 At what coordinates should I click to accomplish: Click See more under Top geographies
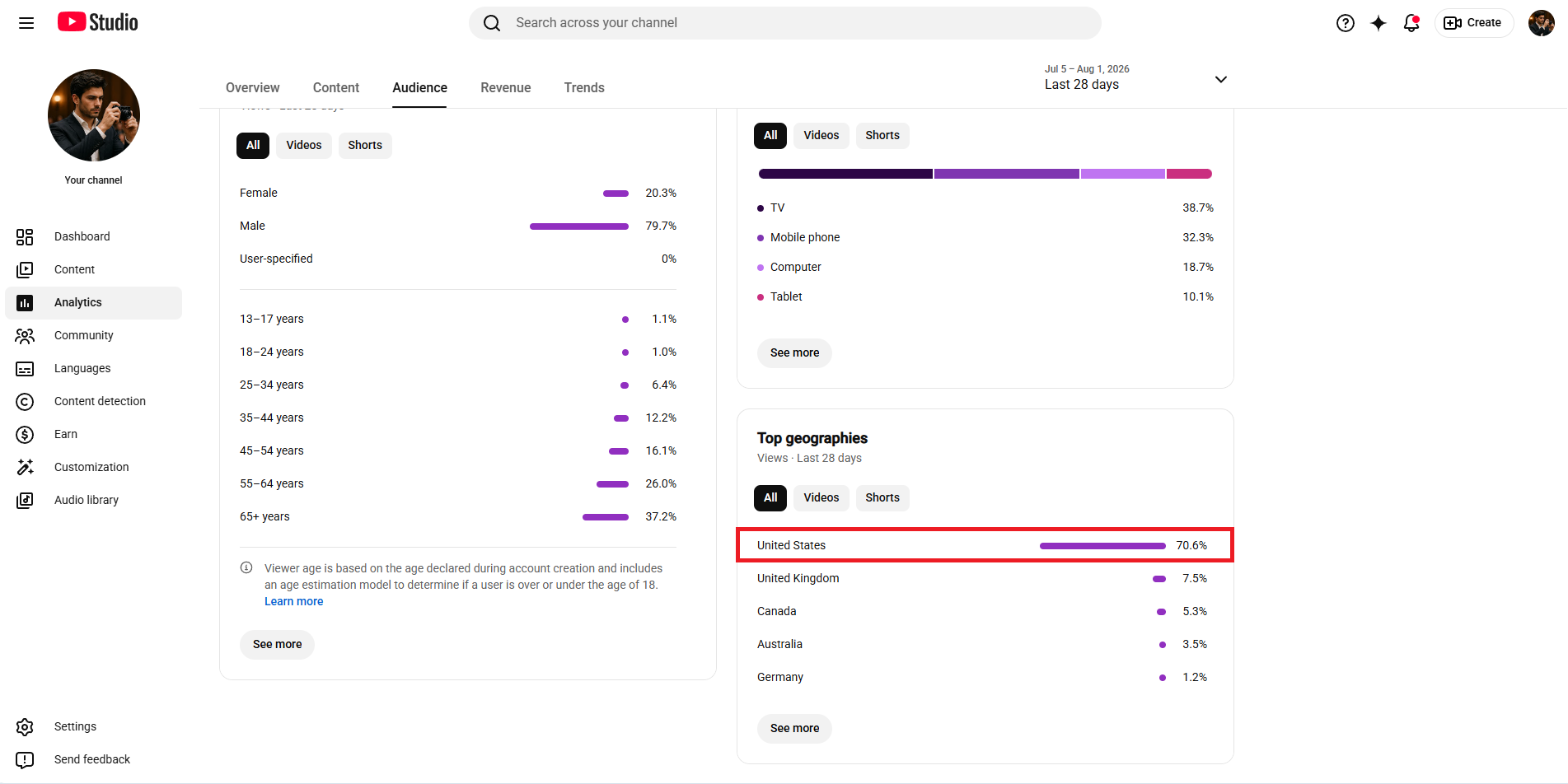[795, 729]
